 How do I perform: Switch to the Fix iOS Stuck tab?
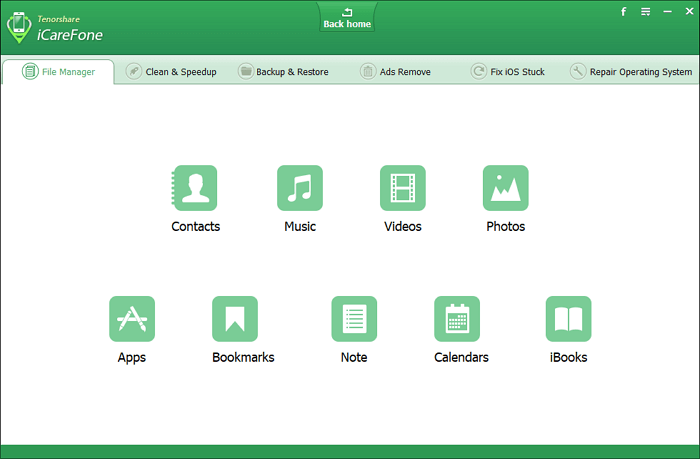click(508, 71)
